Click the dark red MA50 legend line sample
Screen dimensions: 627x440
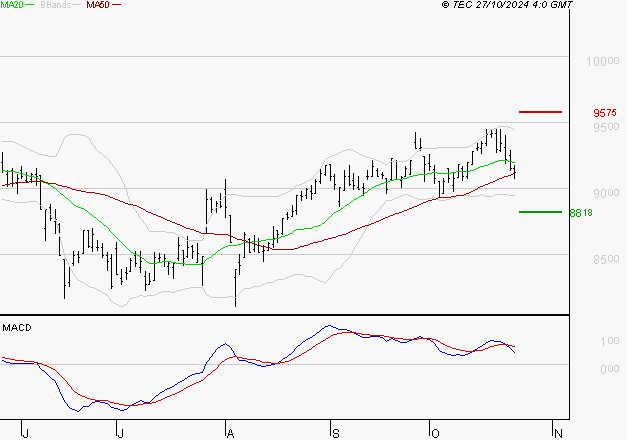coord(116,5)
